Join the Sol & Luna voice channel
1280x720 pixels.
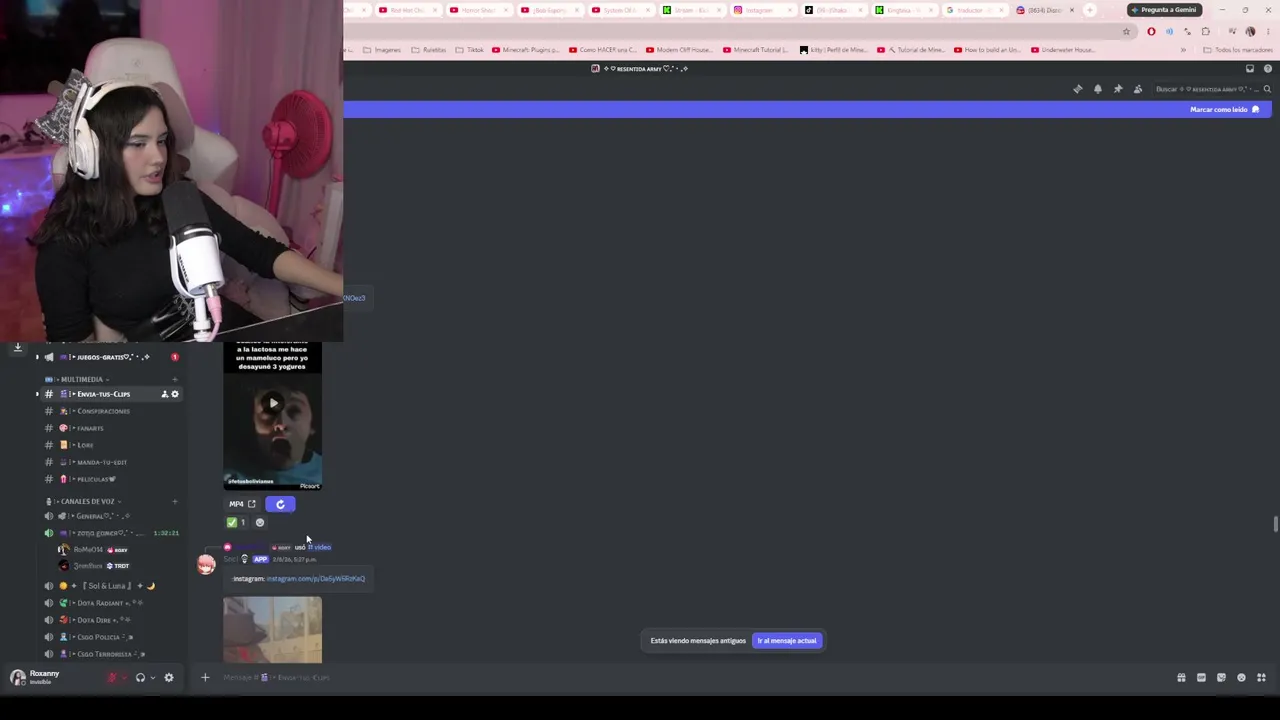[105, 586]
